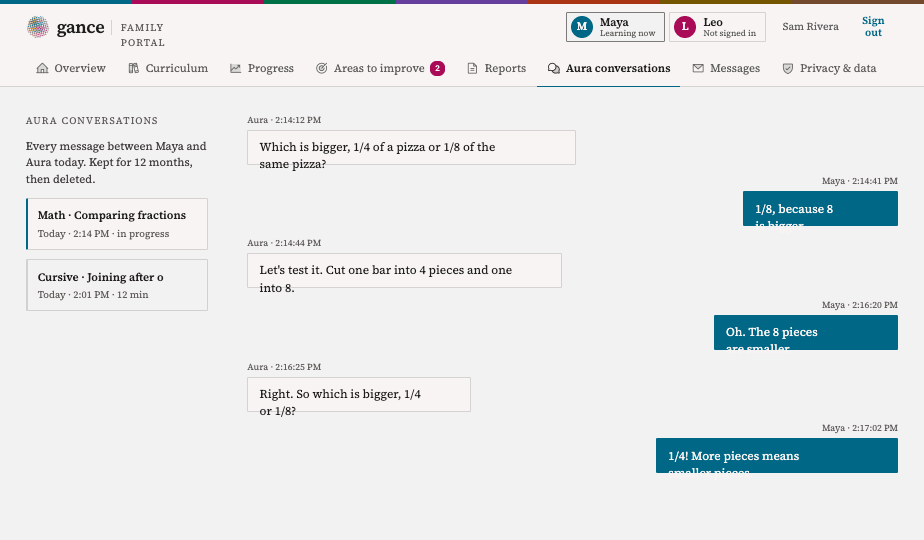Image resolution: width=924 pixels, height=540 pixels.
Task: Open the Messages tab
Action: (x=726, y=68)
